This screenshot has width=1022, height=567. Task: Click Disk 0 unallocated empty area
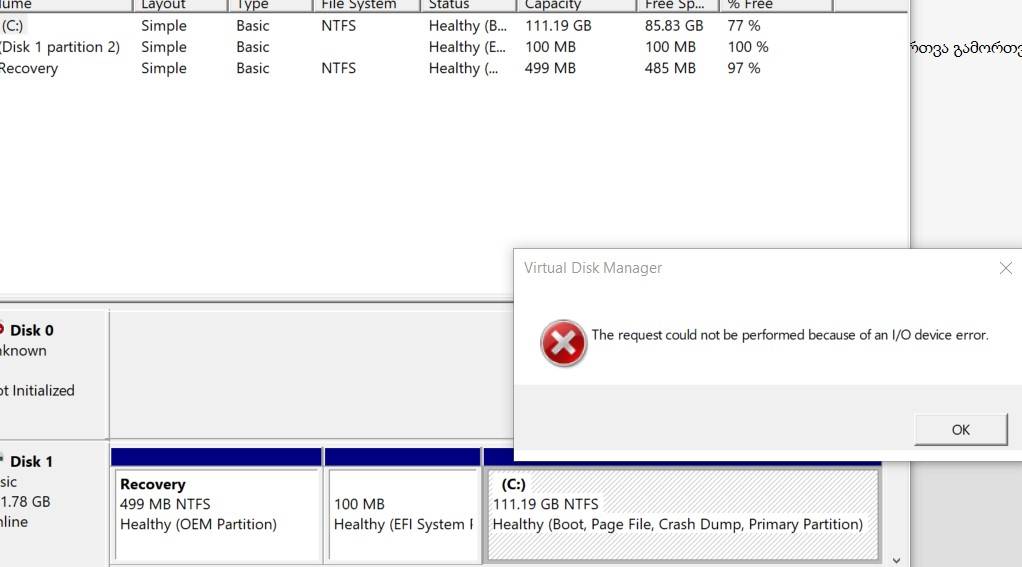point(312,373)
